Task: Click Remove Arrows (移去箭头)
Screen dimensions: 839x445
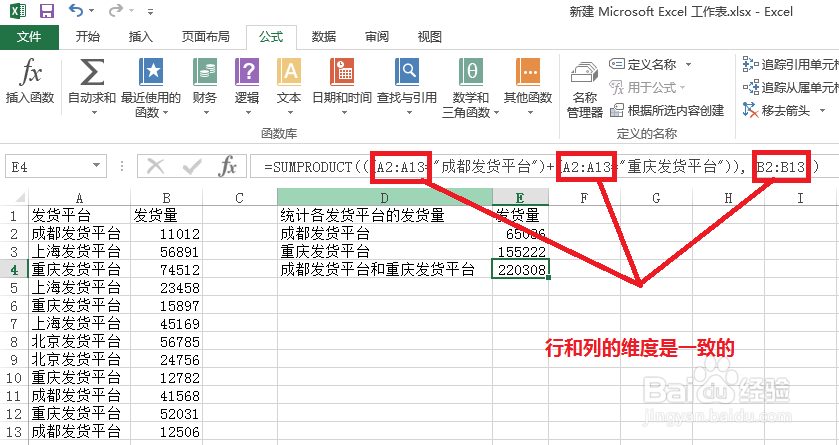Action: pyautogui.click(x=777, y=111)
